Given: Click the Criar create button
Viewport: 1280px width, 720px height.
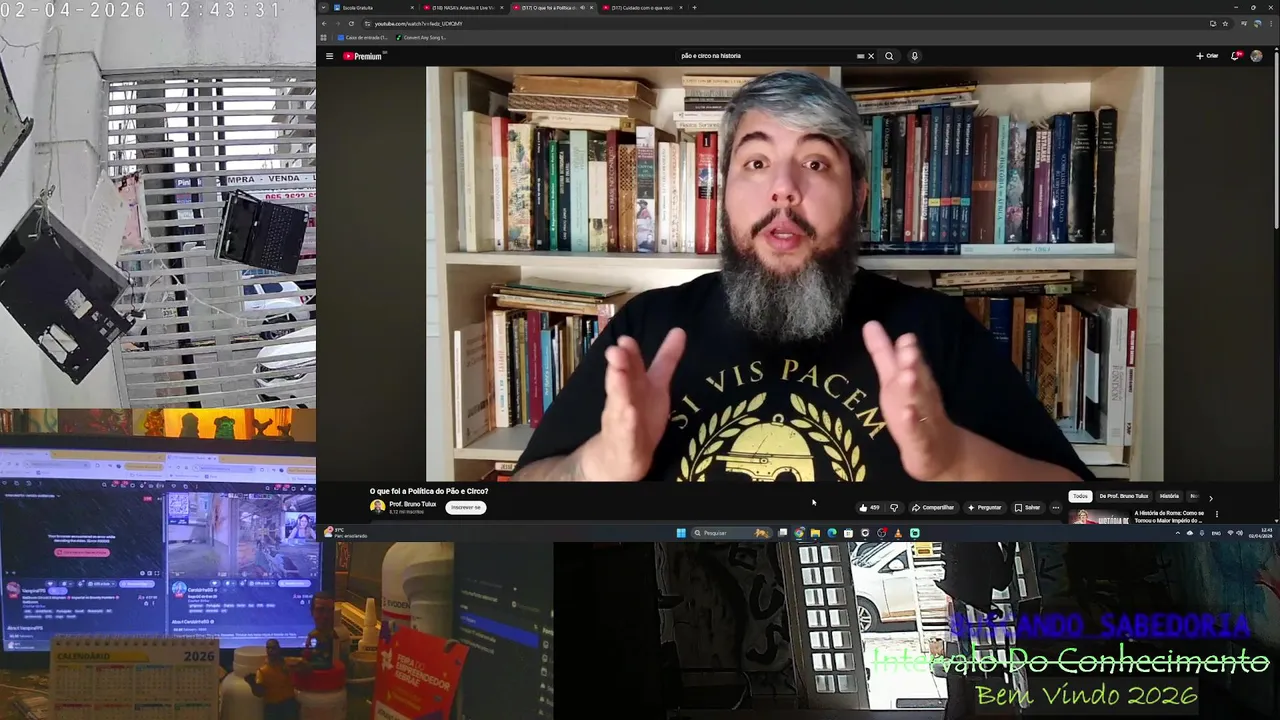Looking at the screenshot, I should click(x=1207, y=56).
